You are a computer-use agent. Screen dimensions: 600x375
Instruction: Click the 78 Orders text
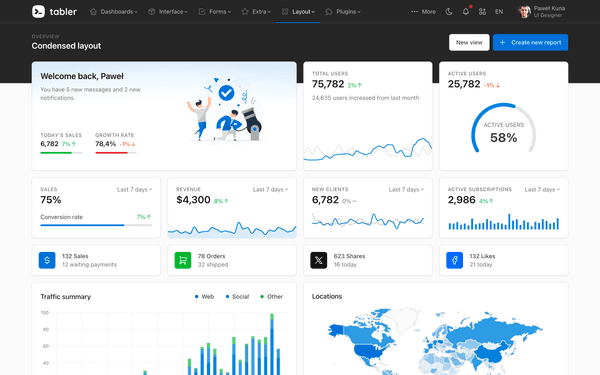pyautogui.click(x=211, y=256)
